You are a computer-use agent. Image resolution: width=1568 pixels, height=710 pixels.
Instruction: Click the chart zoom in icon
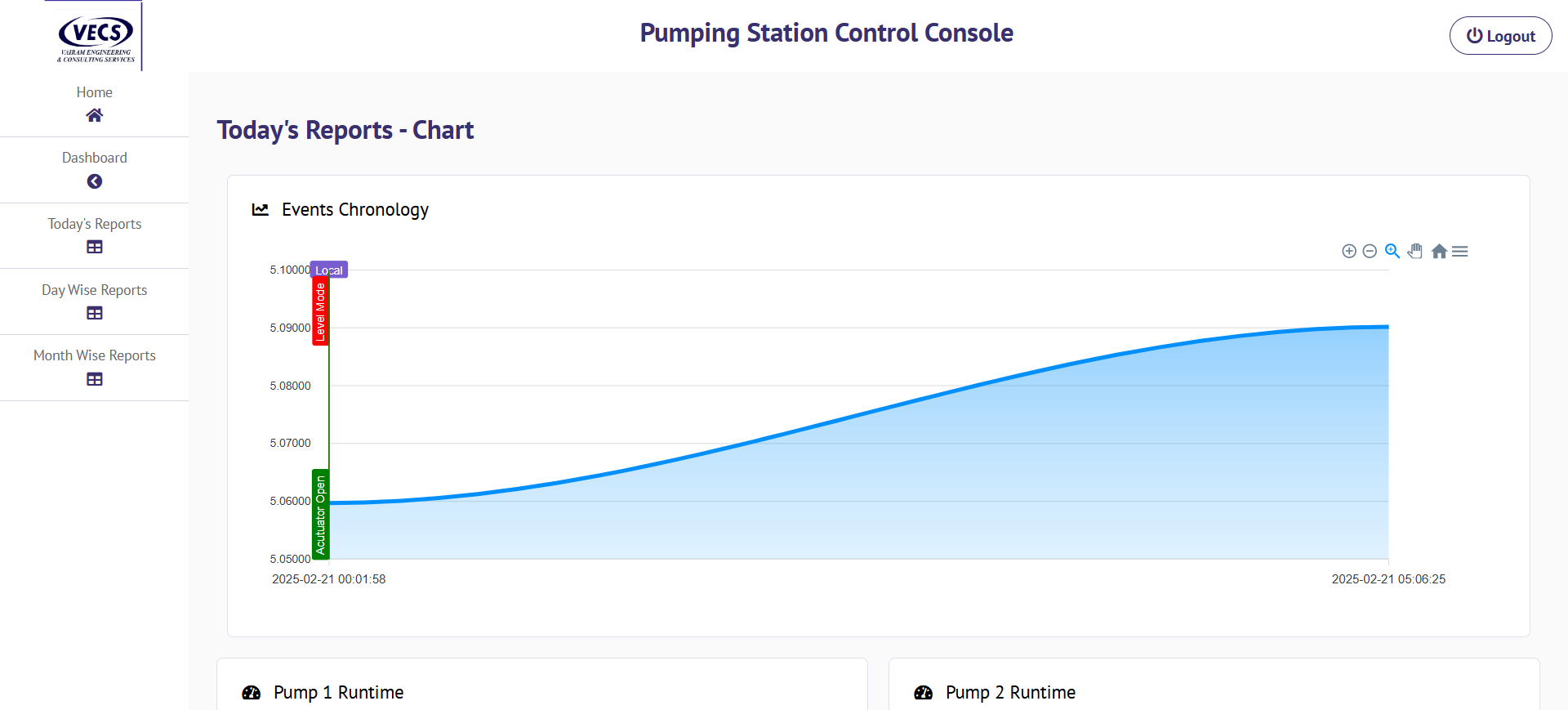point(1349,252)
